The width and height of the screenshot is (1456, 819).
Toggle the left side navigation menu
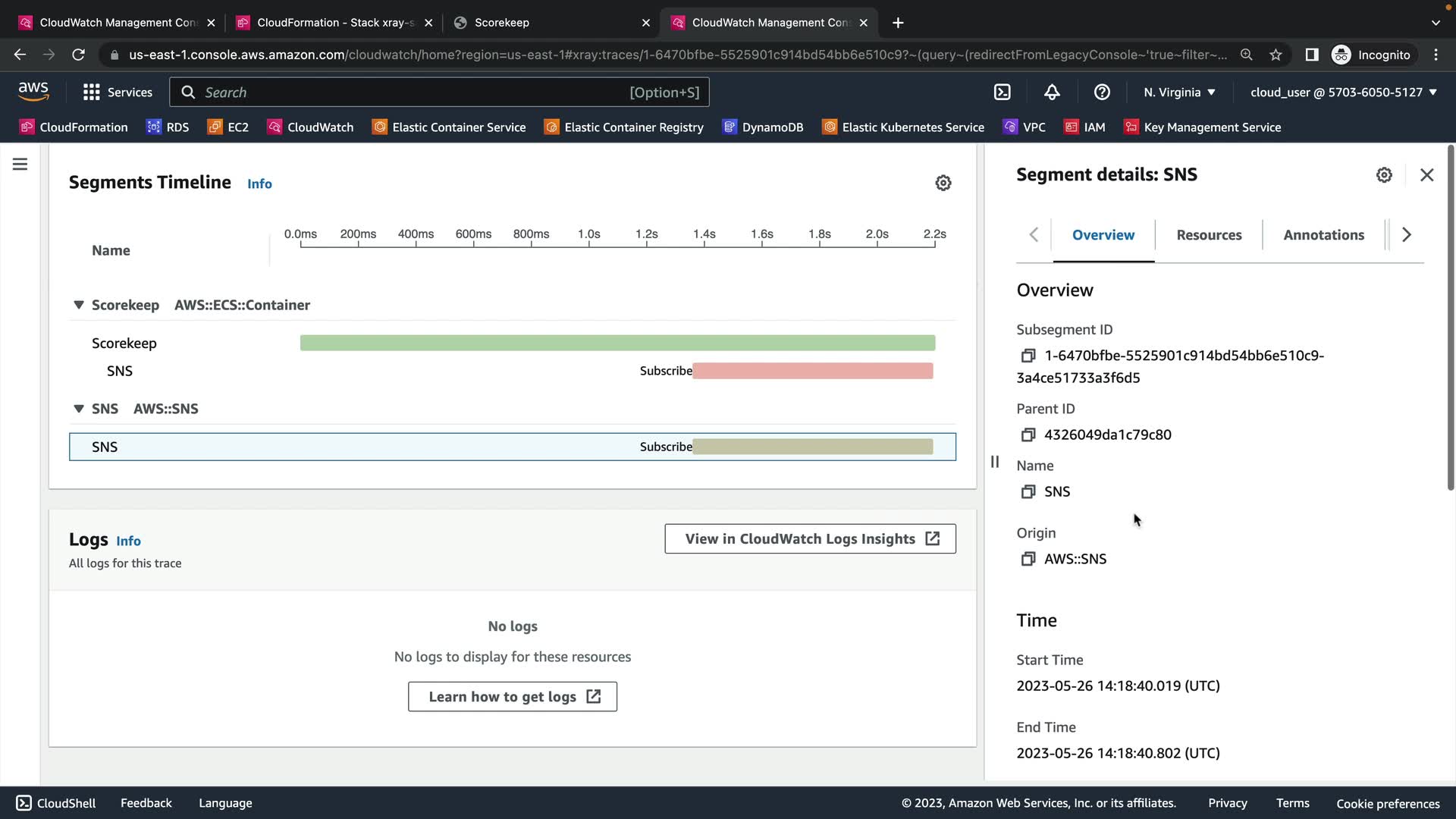click(x=20, y=165)
